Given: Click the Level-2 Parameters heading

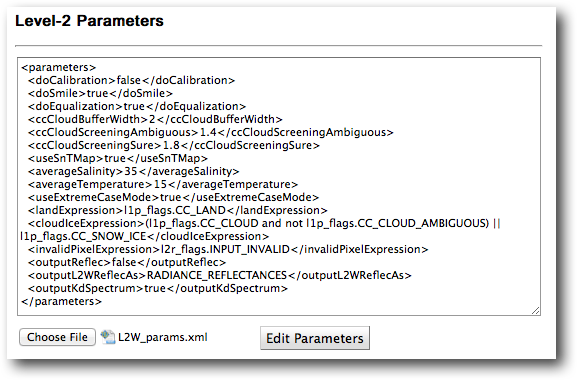Looking at the screenshot, I should [89, 21].
